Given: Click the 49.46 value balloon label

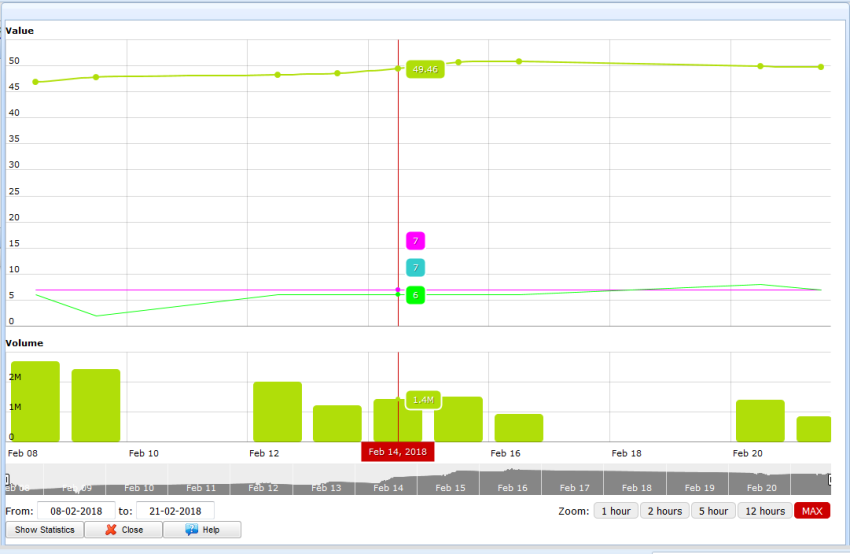Looking at the screenshot, I should (x=425, y=69).
